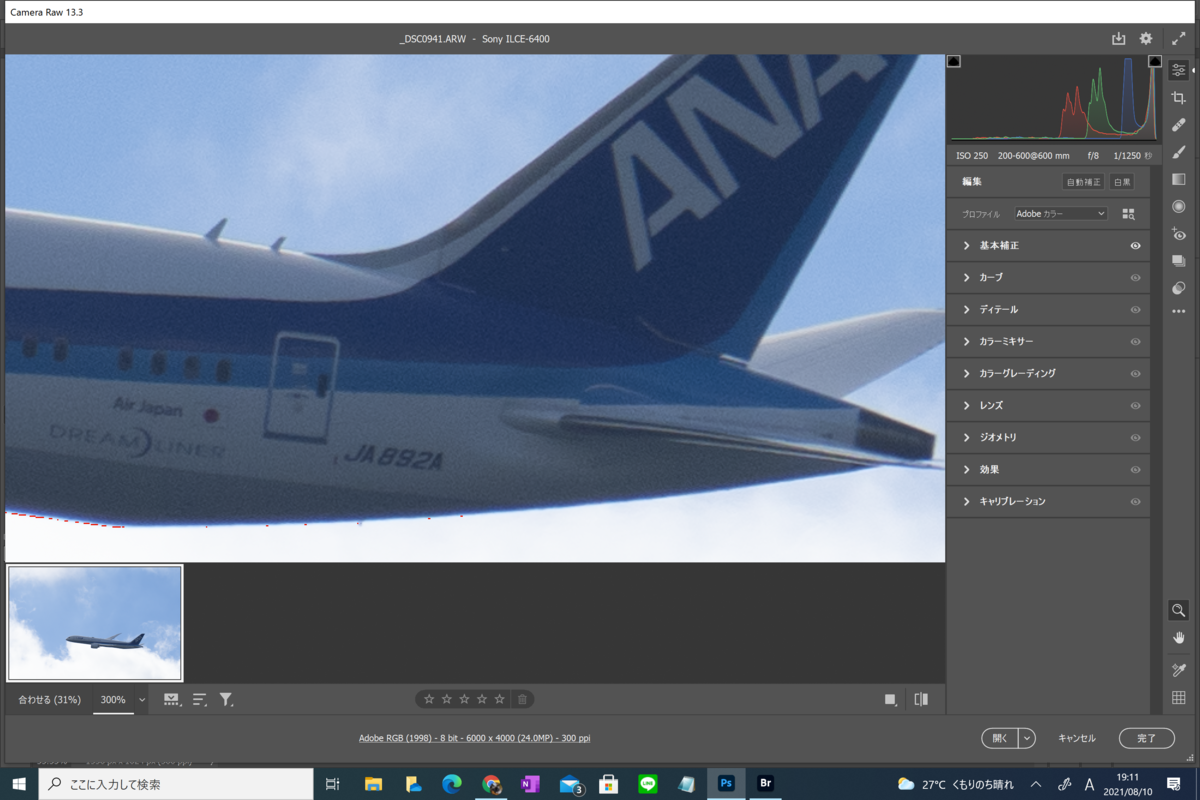Click the 自動補正 auto button
Image resolution: width=1200 pixels, height=800 pixels.
click(1083, 182)
